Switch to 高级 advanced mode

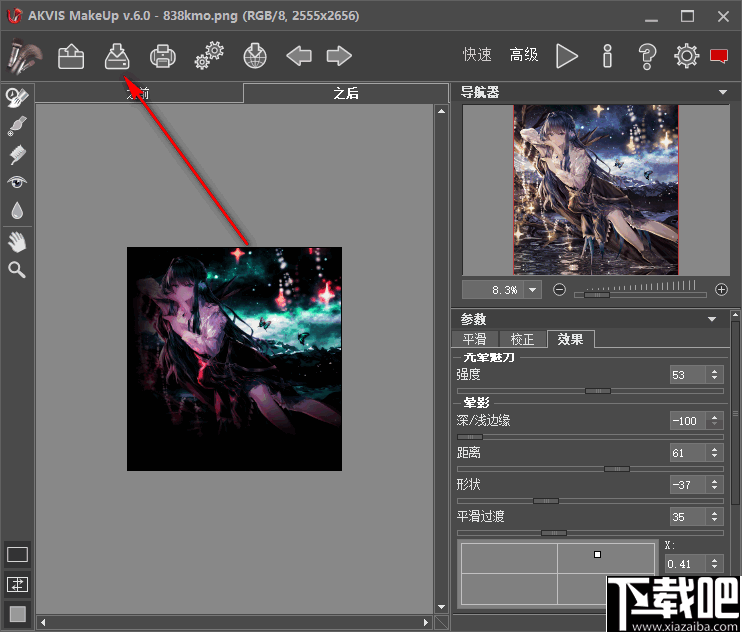tap(524, 55)
